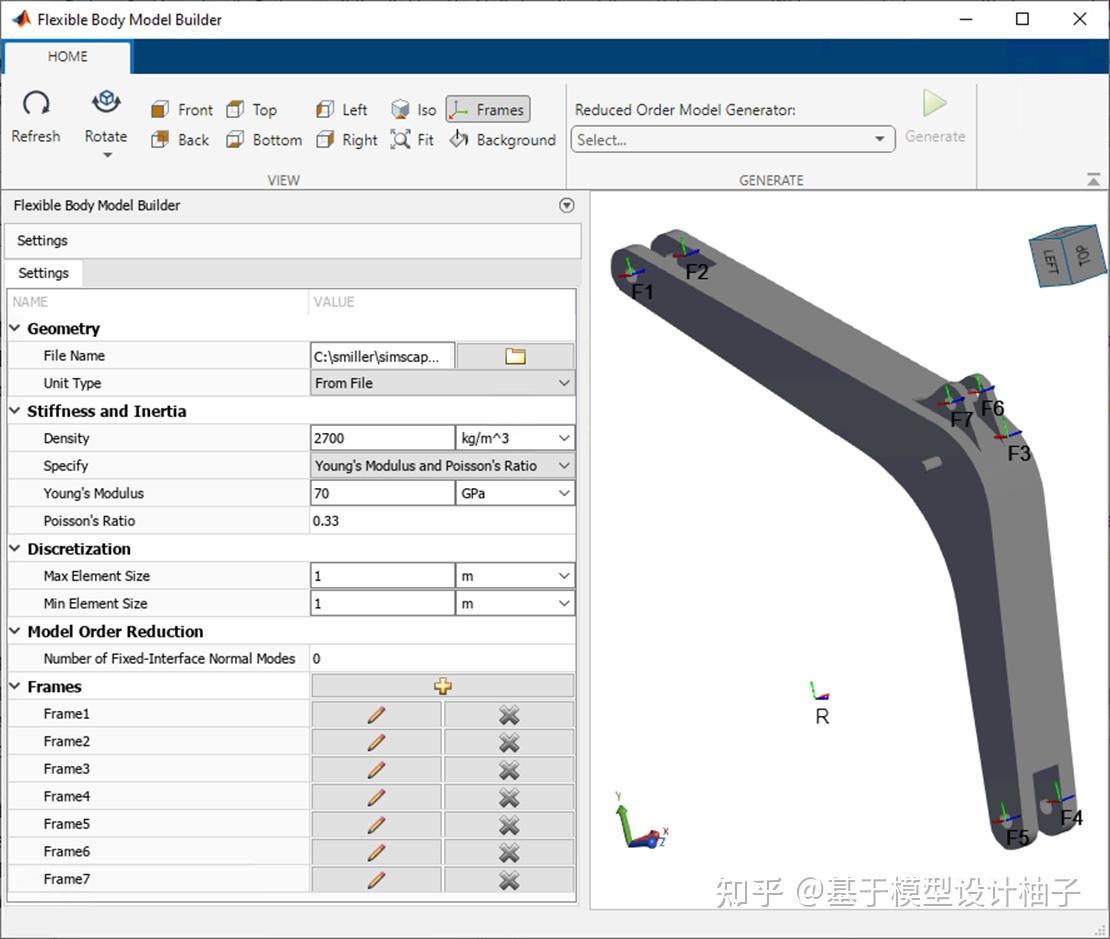The height and width of the screenshot is (939, 1110).
Task: Fit model to view
Action: (x=413, y=140)
